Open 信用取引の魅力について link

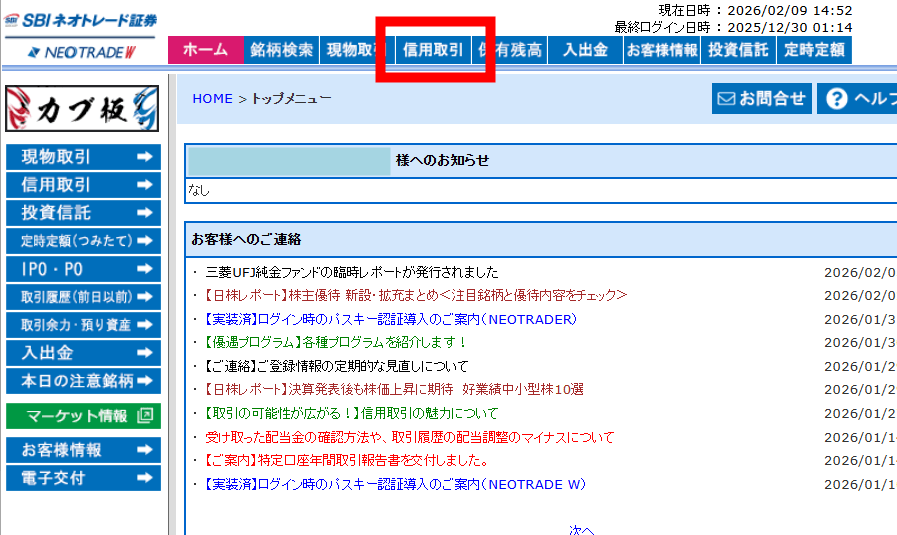pyautogui.click(x=352, y=413)
